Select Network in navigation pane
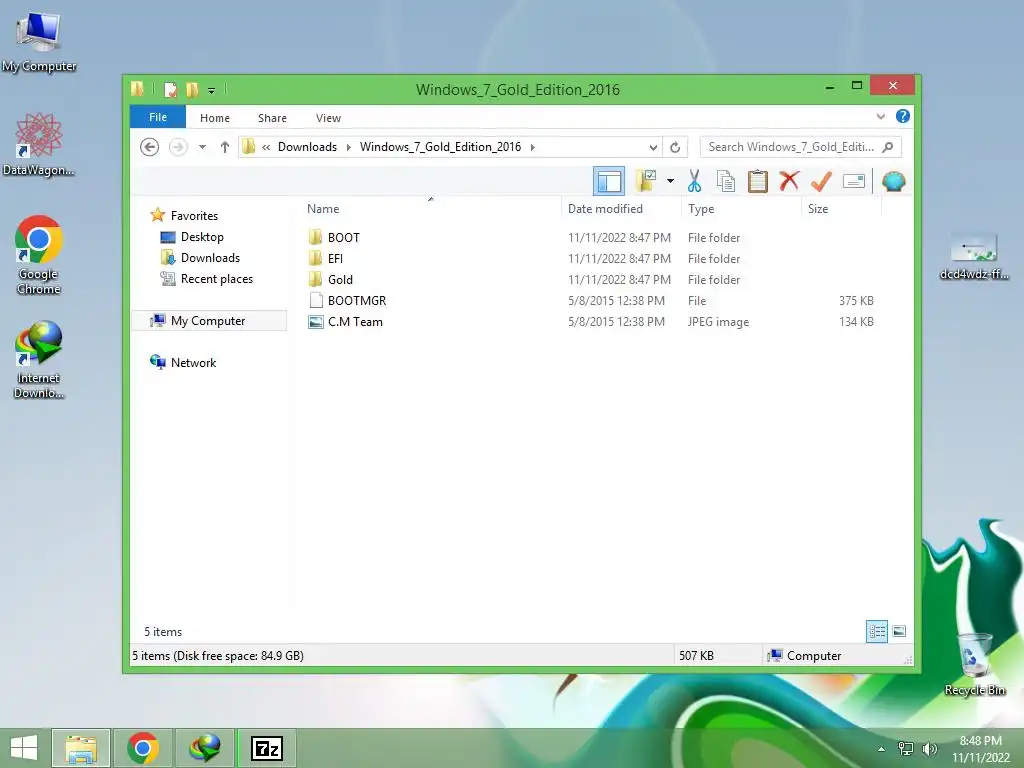This screenshot has width=1024, height=768. pyautogui.click(x=193, y=362)
